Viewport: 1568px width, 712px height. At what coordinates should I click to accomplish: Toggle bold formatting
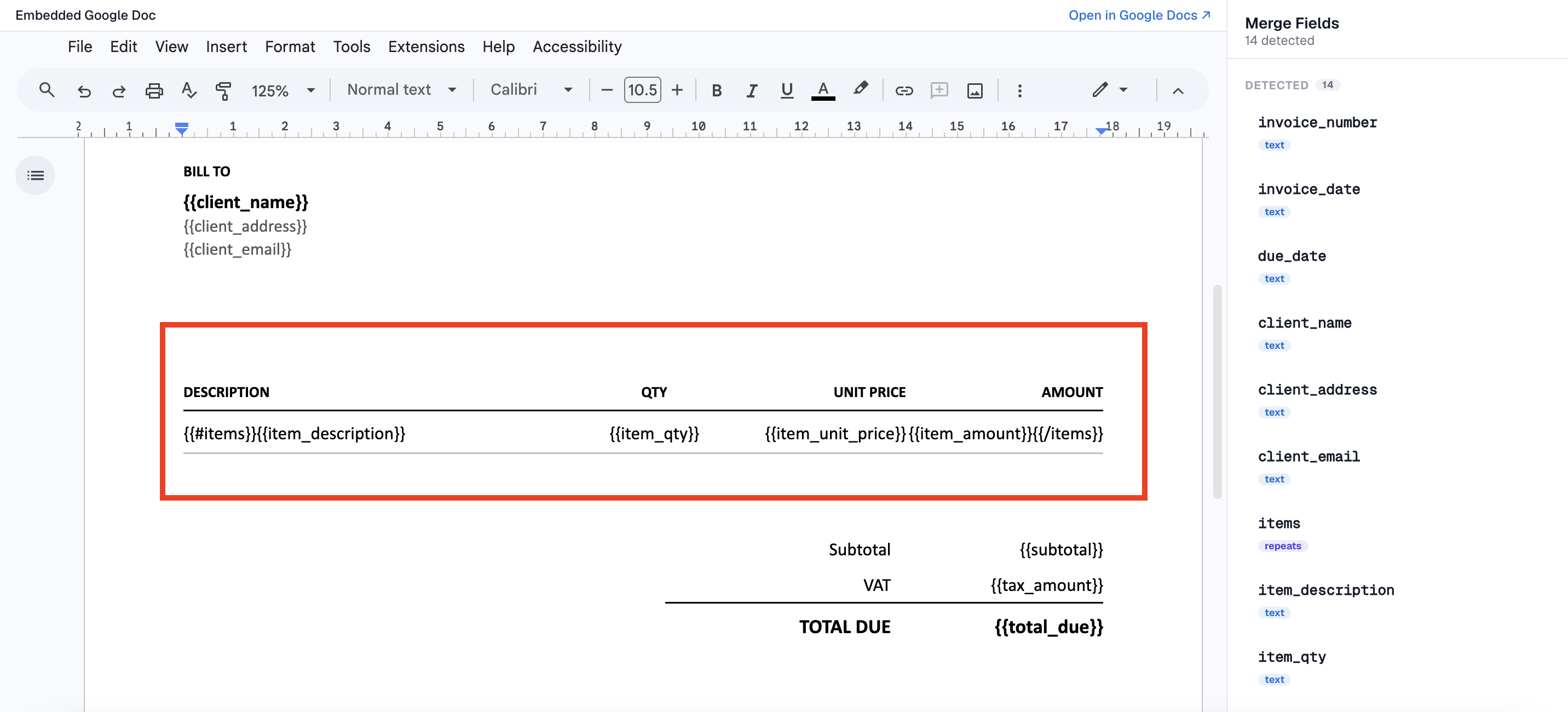tap(717, 90)
